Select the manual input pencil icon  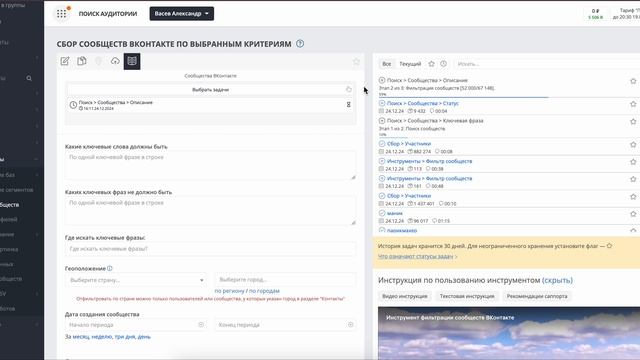tap(65, 61)
